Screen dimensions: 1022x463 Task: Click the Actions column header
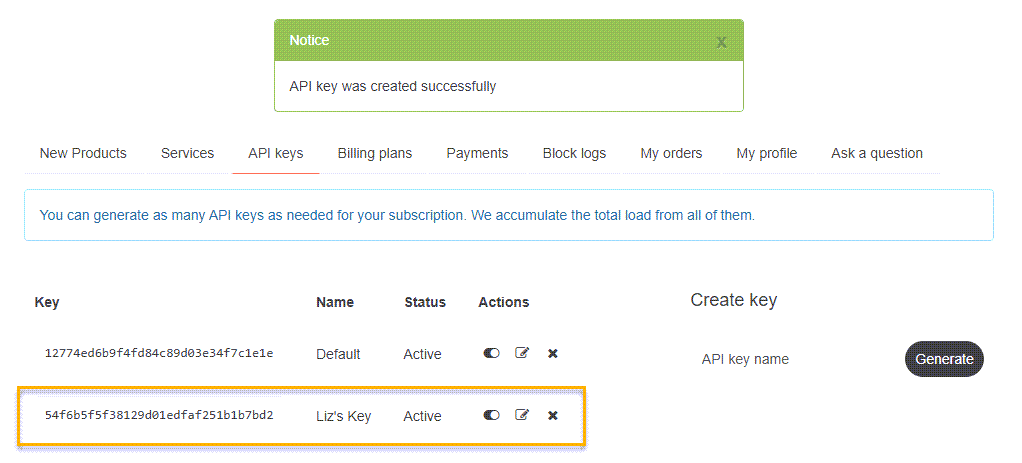pos(504,303)
